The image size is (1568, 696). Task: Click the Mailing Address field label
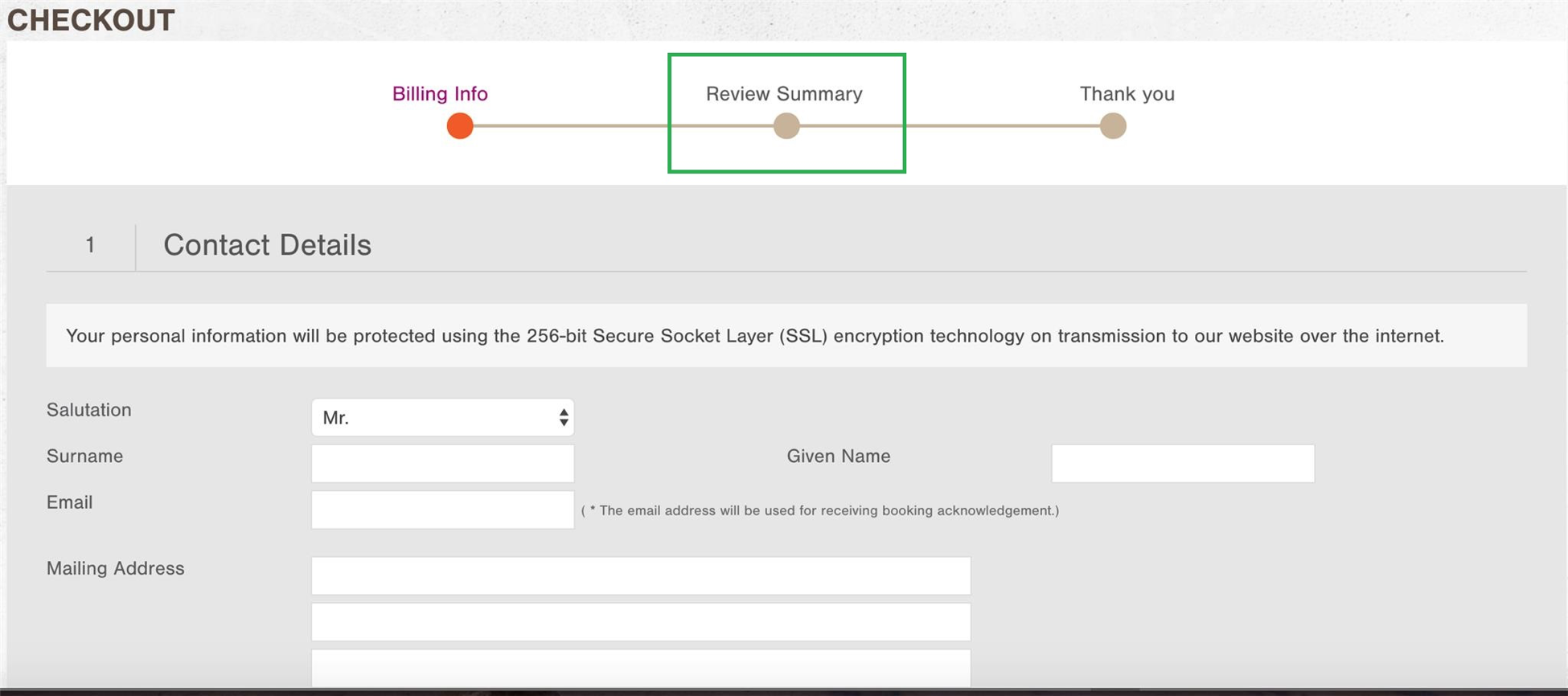coord(115,568)
